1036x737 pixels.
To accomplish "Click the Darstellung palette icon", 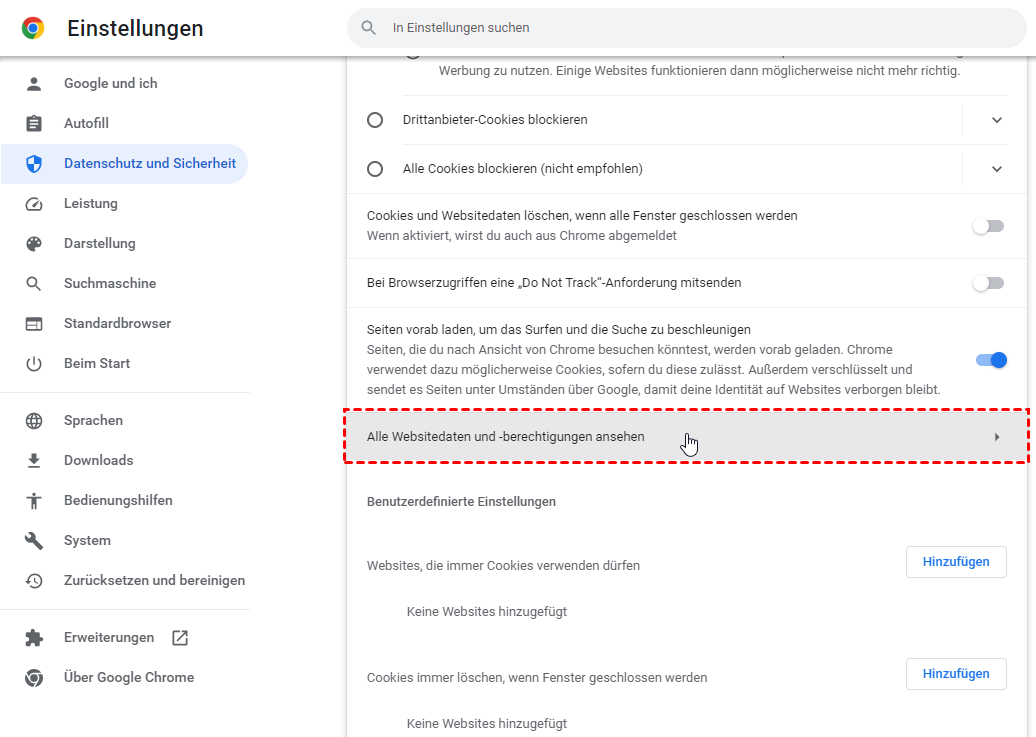I will pyautogui.click(x=34, y=244).
